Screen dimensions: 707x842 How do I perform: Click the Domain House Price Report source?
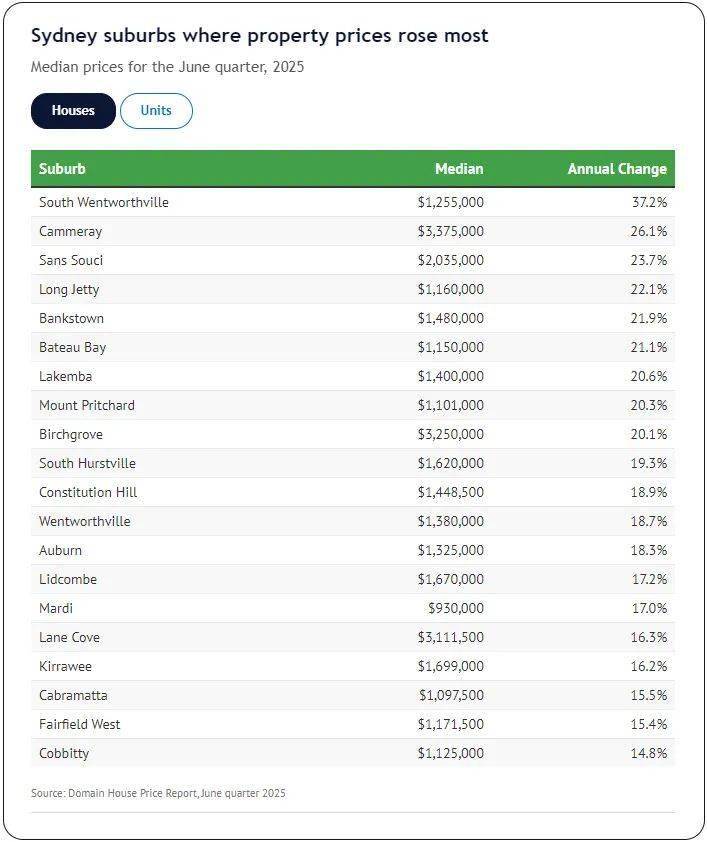(158, 793)
